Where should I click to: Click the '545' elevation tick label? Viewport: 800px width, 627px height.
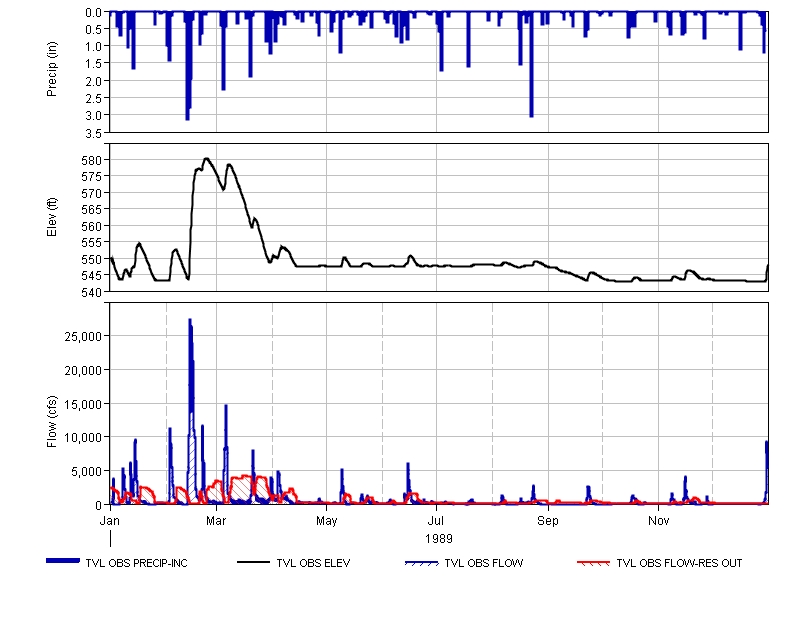(92, 275)
